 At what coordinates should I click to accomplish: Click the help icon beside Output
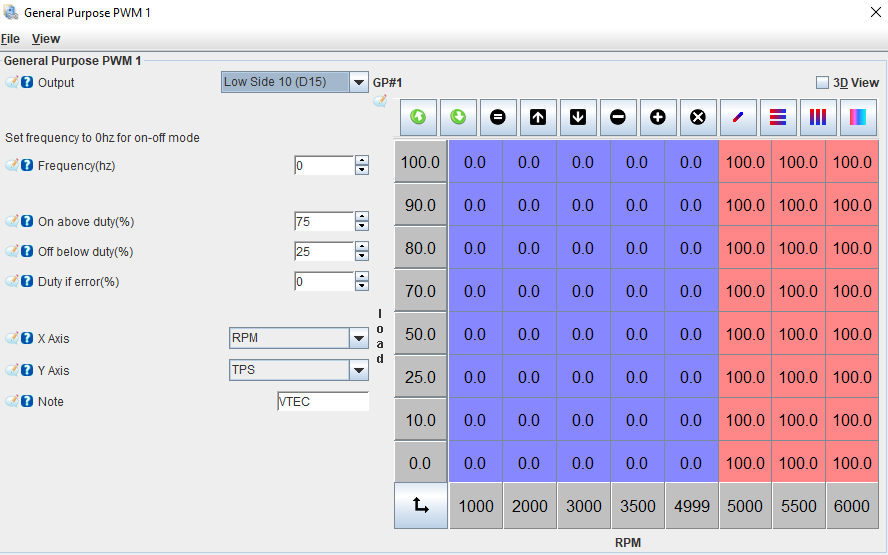pos(27,82)
